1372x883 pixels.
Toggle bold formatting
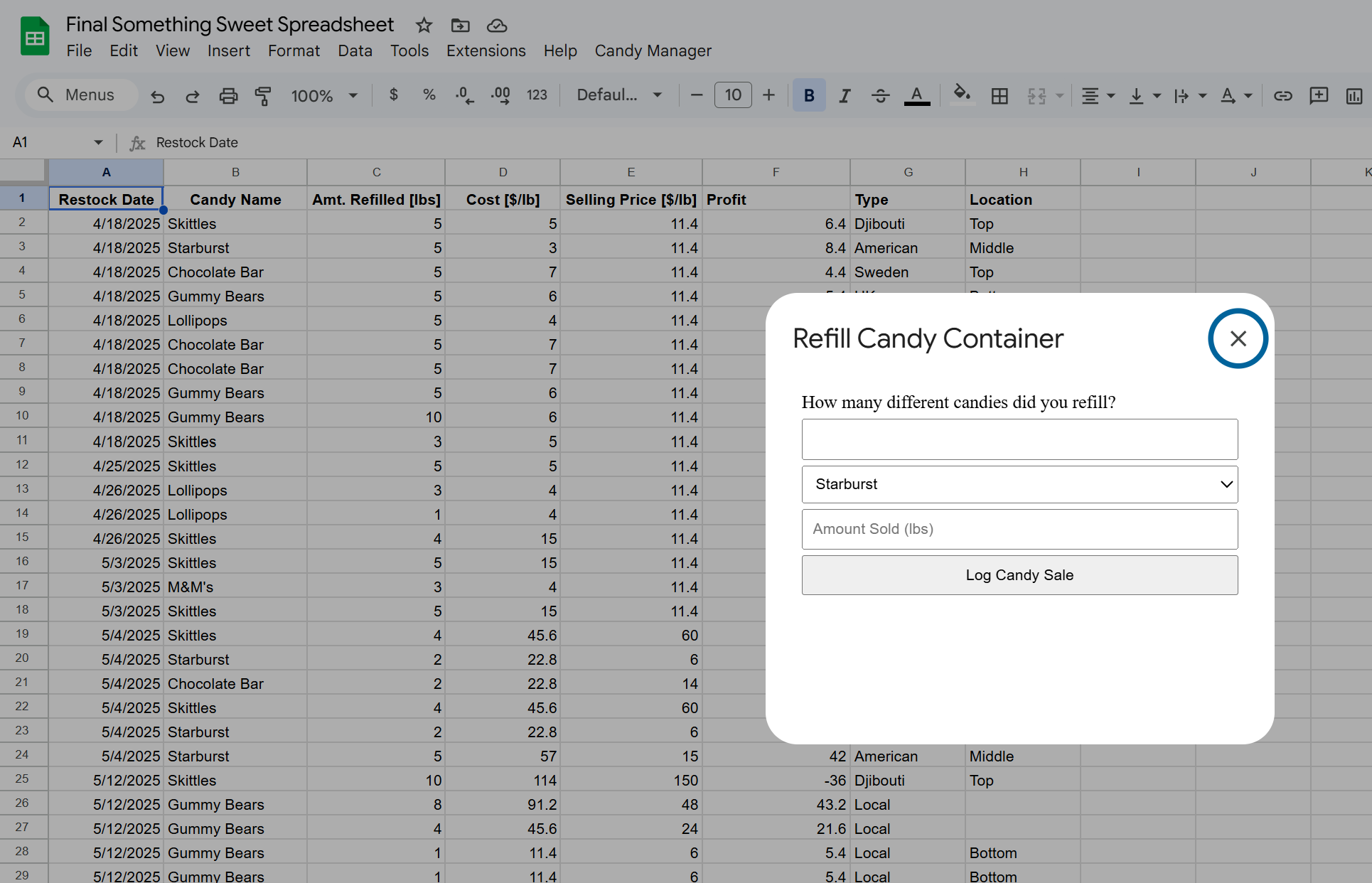click(x=809, y=95)
